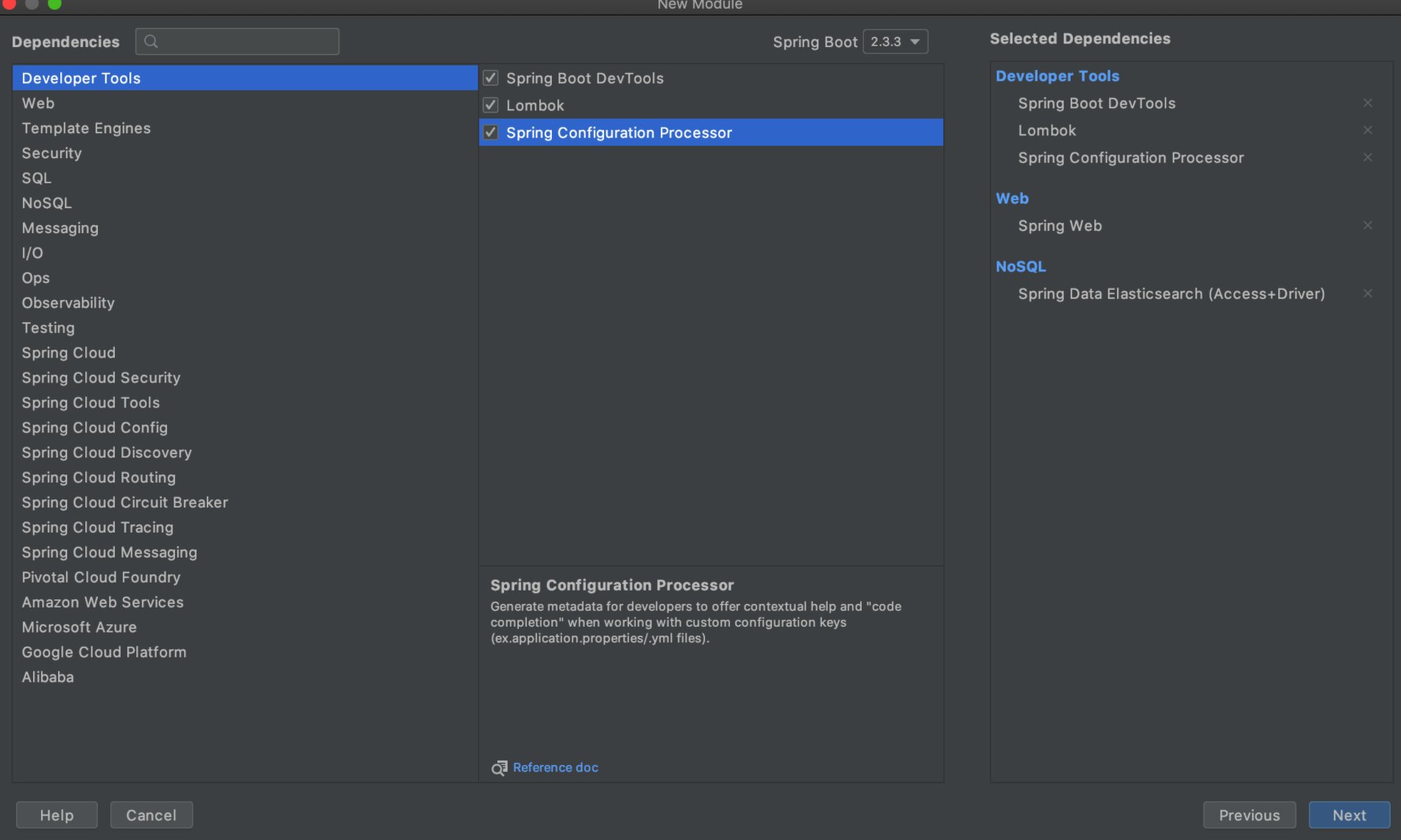Screen dimensions: 1401x840
Task: Select the Amazon Web Services category
Action: coord(245,602)
